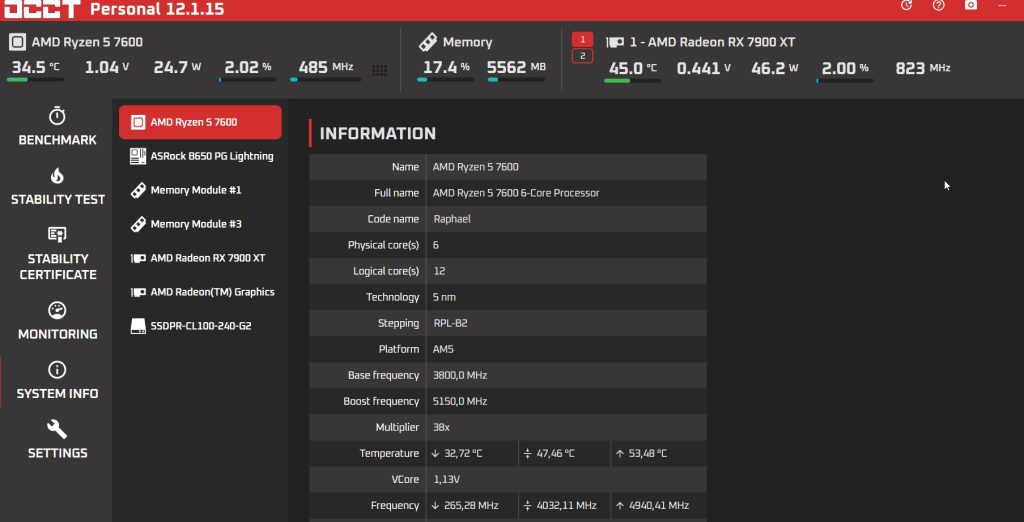This screenshot has height=522, width=1024.
Task: Click the VCore value 1,13V
Action: (x=447, y=480)
